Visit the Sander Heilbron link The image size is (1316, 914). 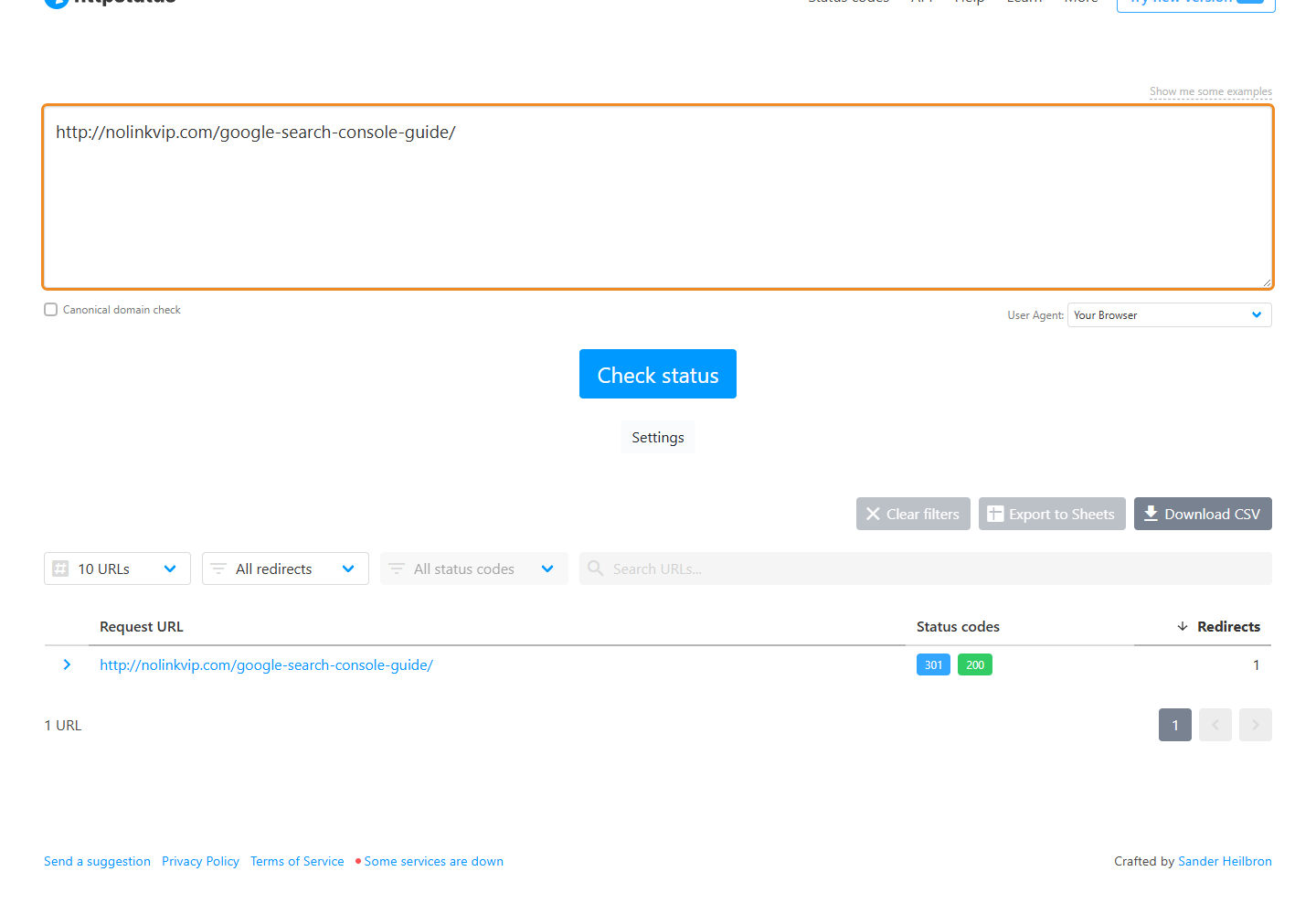click(x=1225, y=861)
